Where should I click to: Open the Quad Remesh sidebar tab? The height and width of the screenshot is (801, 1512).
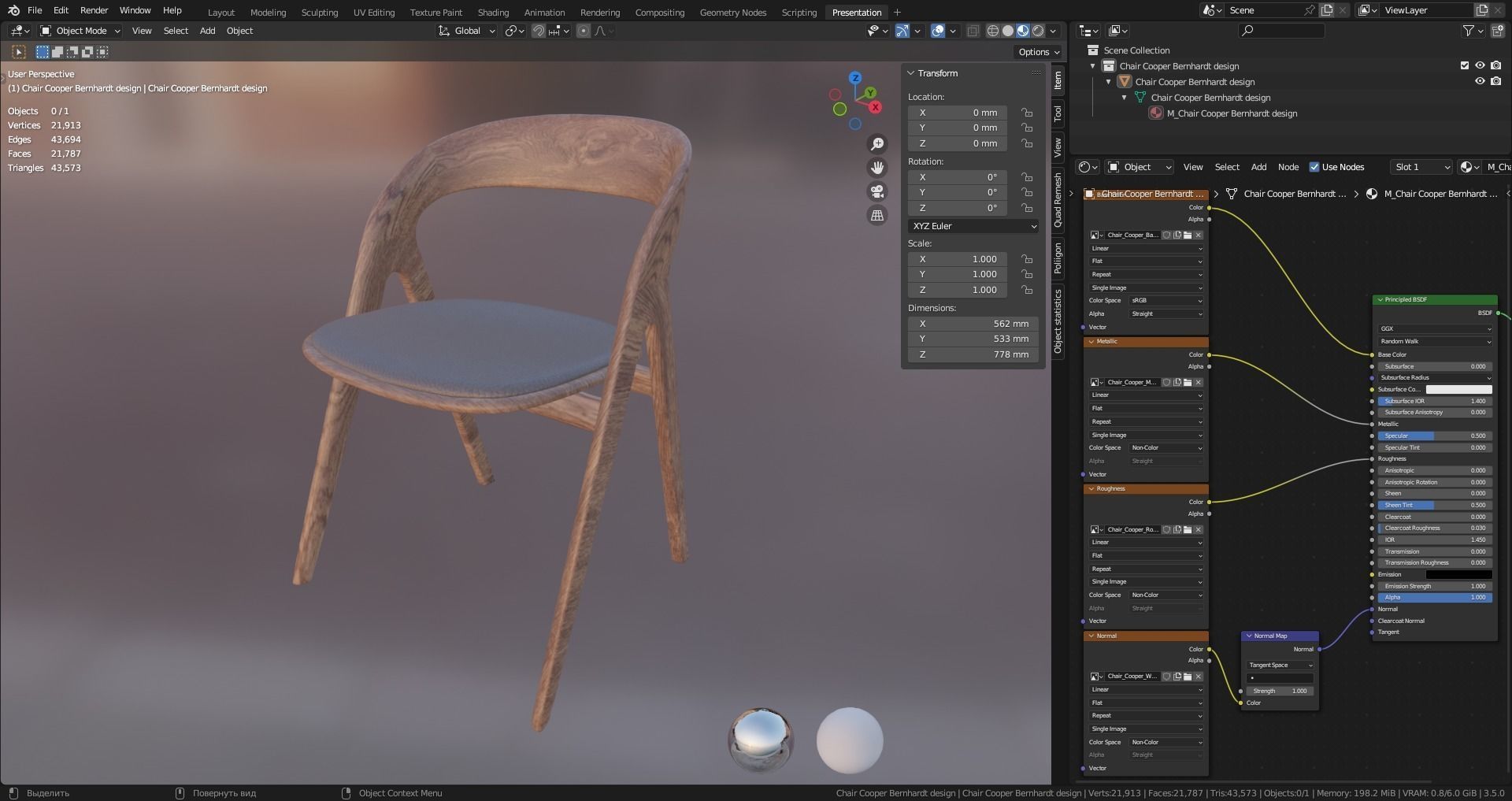1058,201
